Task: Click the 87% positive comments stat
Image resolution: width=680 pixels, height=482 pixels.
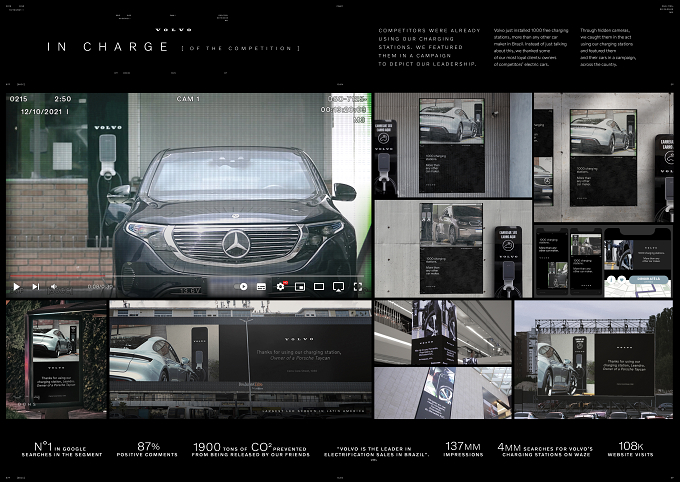Action: 147,449
